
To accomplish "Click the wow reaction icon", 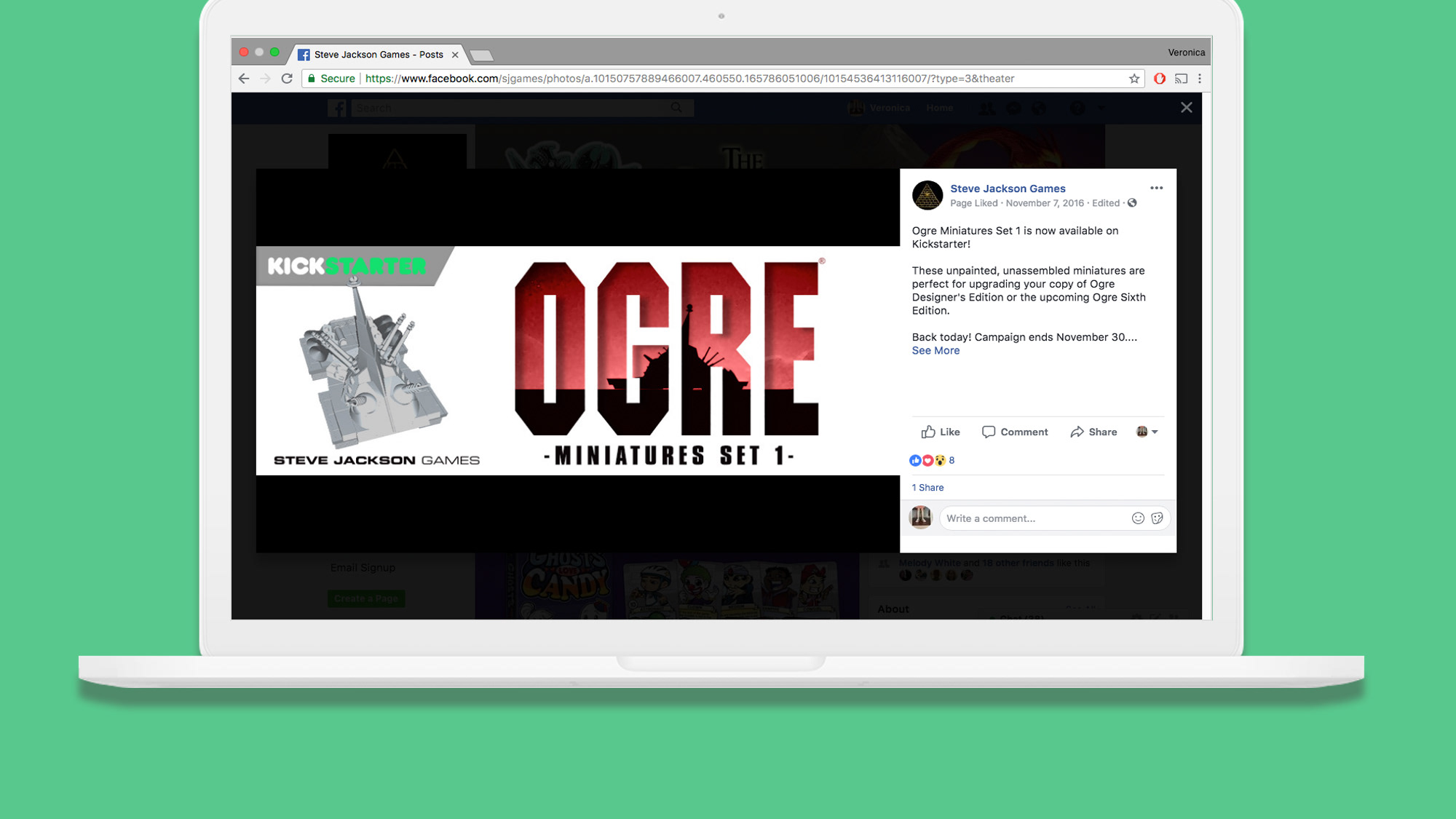I will coord(940,460).
